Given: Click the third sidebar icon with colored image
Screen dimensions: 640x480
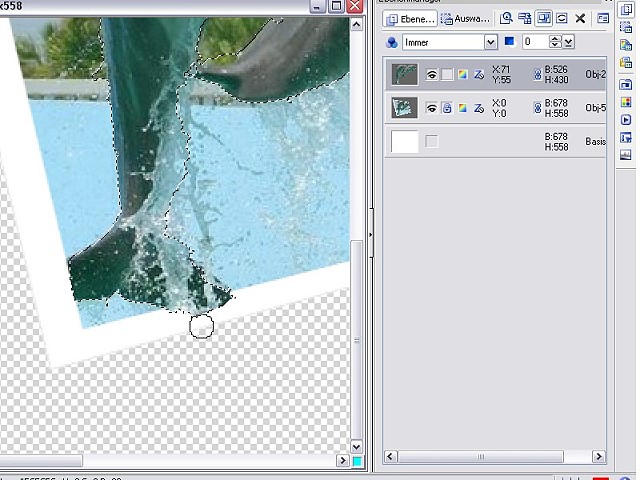Looking at the screenshot, I should [625, 45].
